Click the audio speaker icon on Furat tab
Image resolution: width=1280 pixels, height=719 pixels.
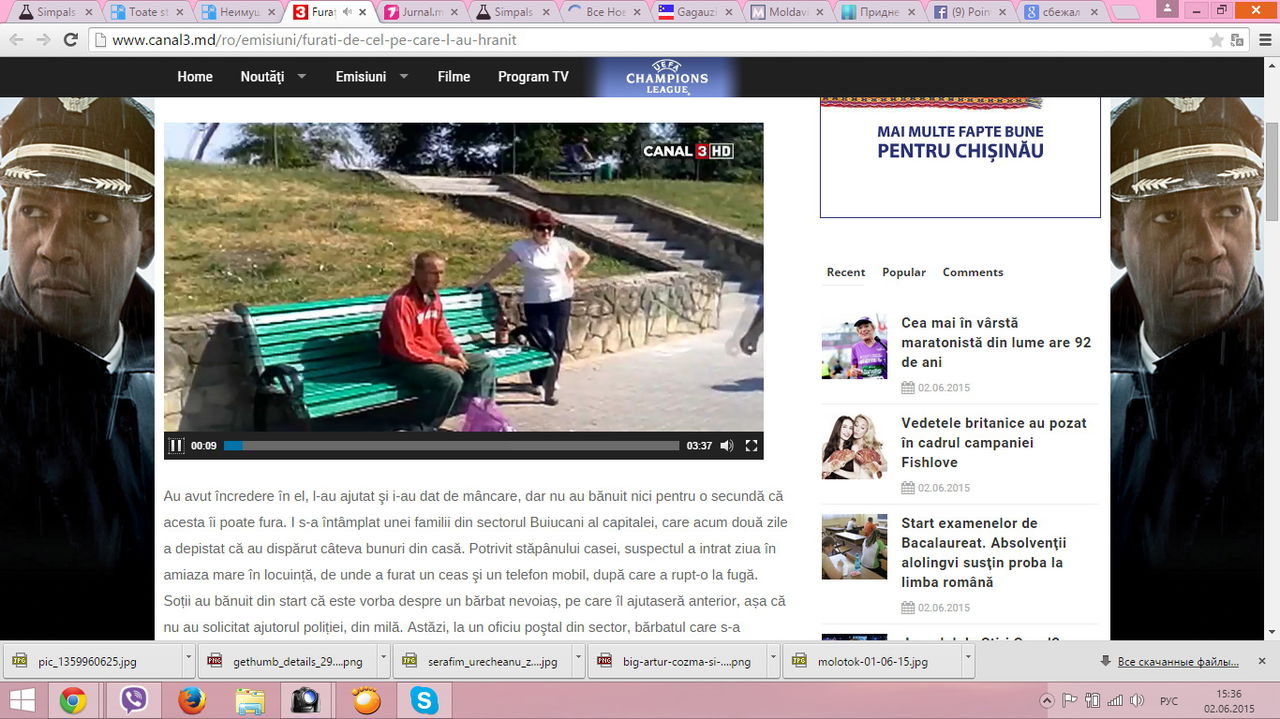click(347, 12)
